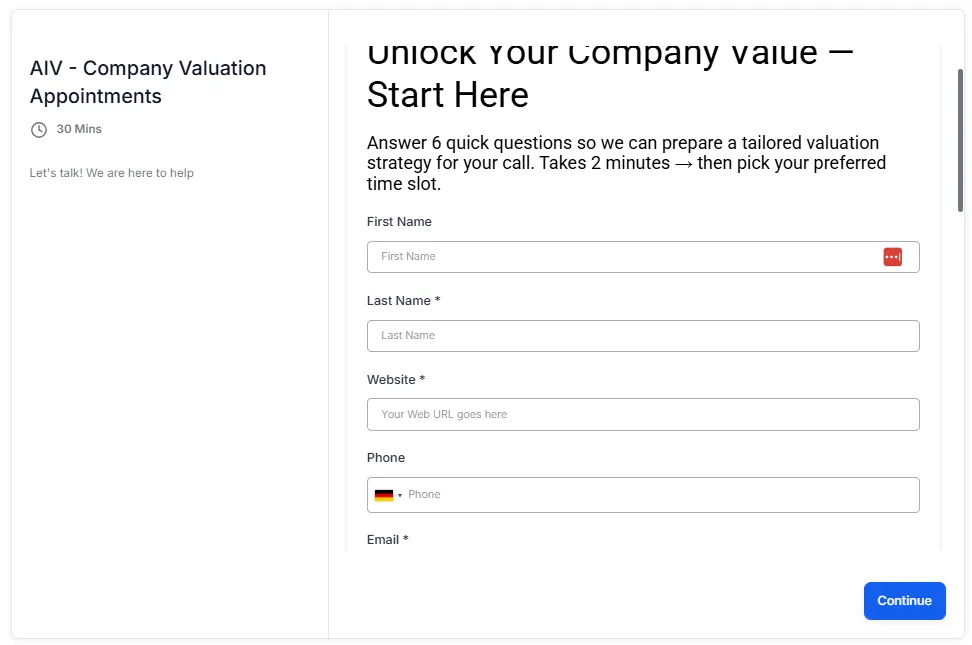
Task: Click the "Start Here" heading text
Action: pyautogui.click(x=448, y=95)
